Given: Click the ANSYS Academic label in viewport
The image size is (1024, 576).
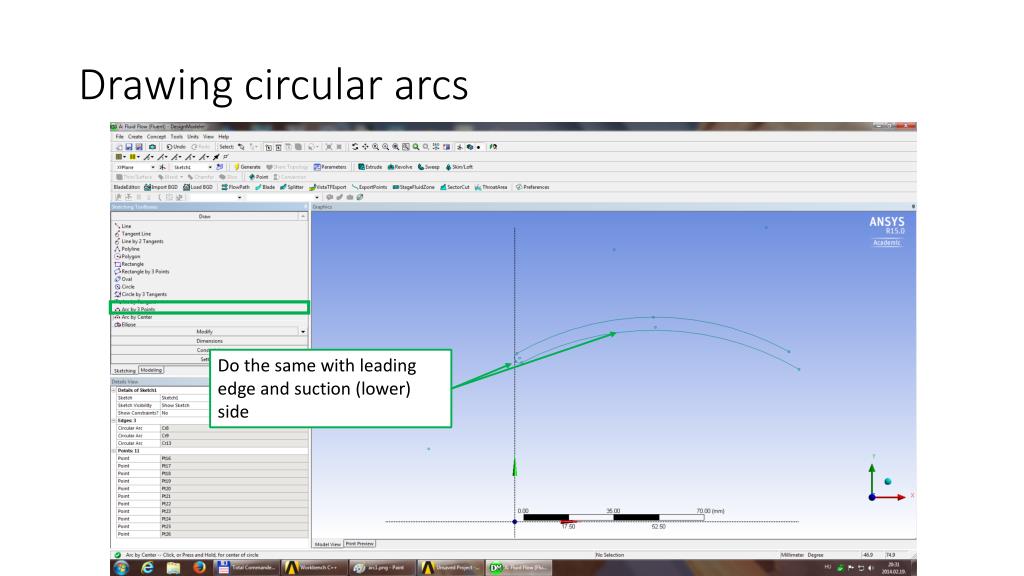Looking at the screenshot, I should click(886, 243).
